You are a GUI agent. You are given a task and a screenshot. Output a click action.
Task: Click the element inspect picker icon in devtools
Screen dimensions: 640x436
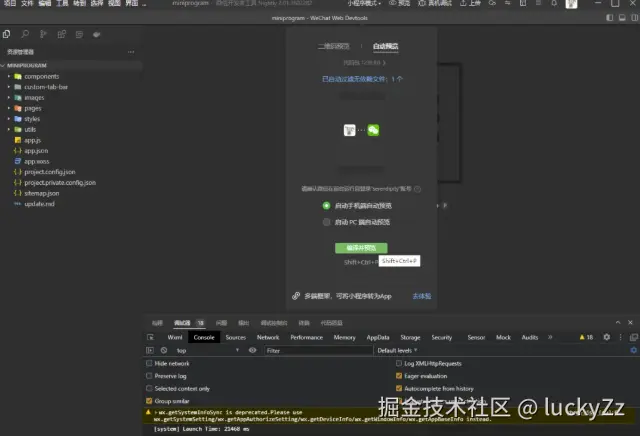click(151, 337)
